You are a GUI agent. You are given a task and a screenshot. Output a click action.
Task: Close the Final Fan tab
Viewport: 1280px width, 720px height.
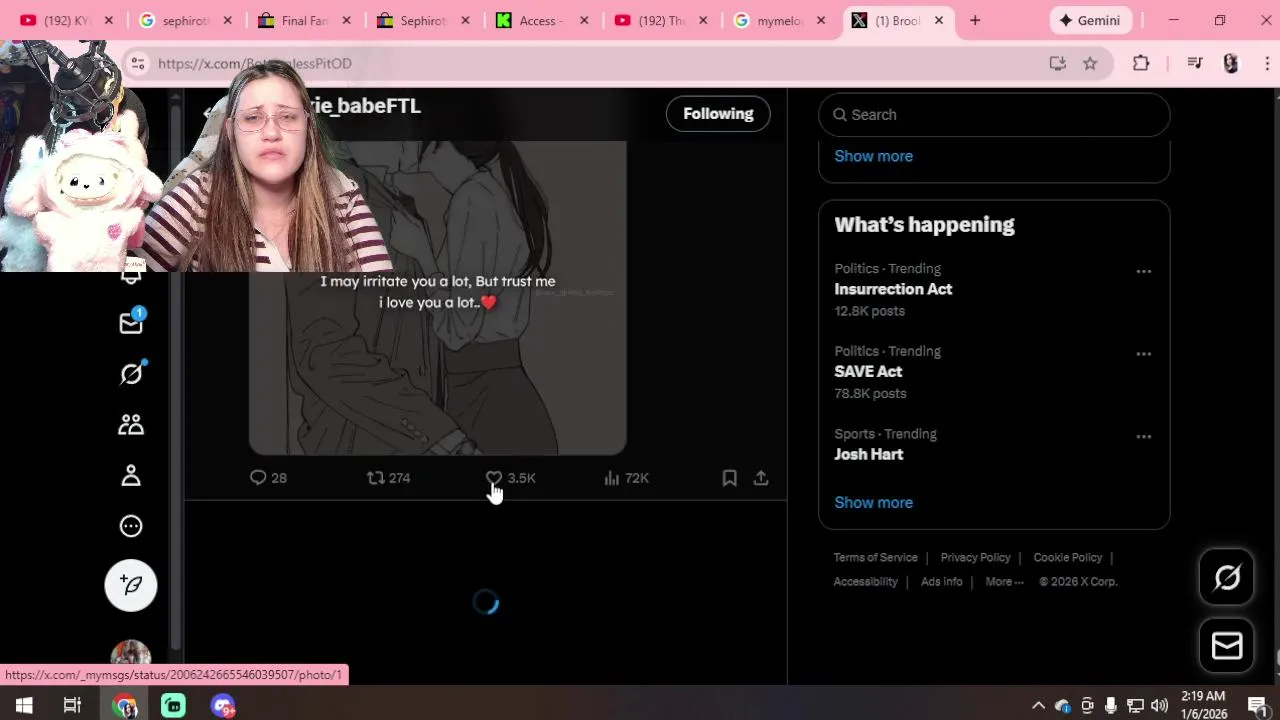tap(346, 20)
